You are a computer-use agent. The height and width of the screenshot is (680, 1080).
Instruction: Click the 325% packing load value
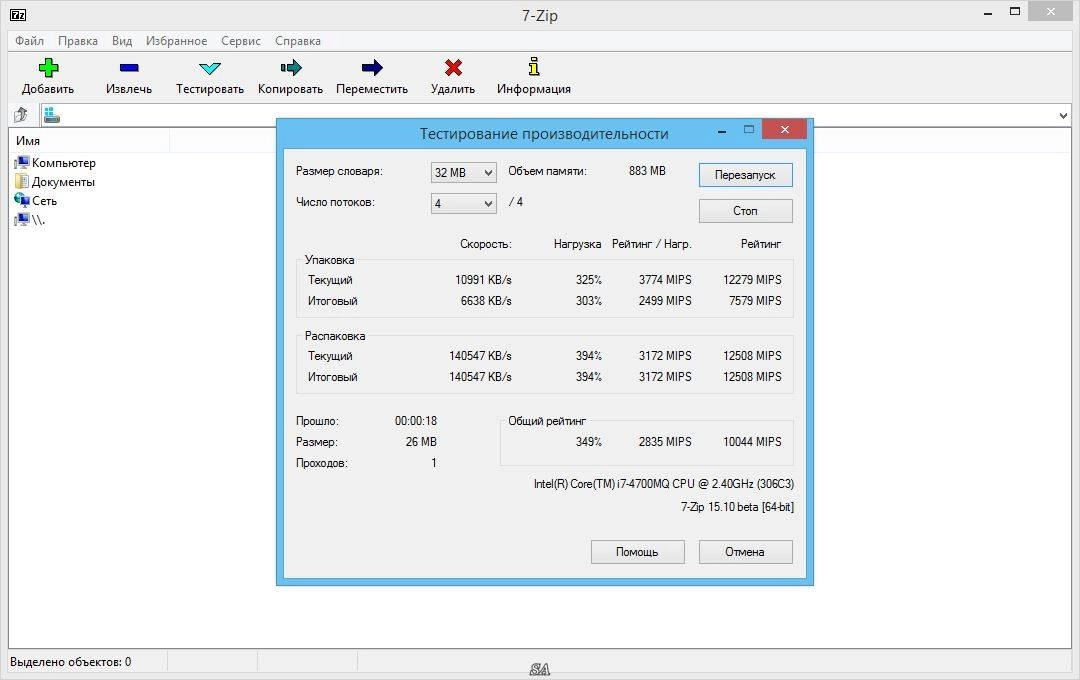pos(589,280)
